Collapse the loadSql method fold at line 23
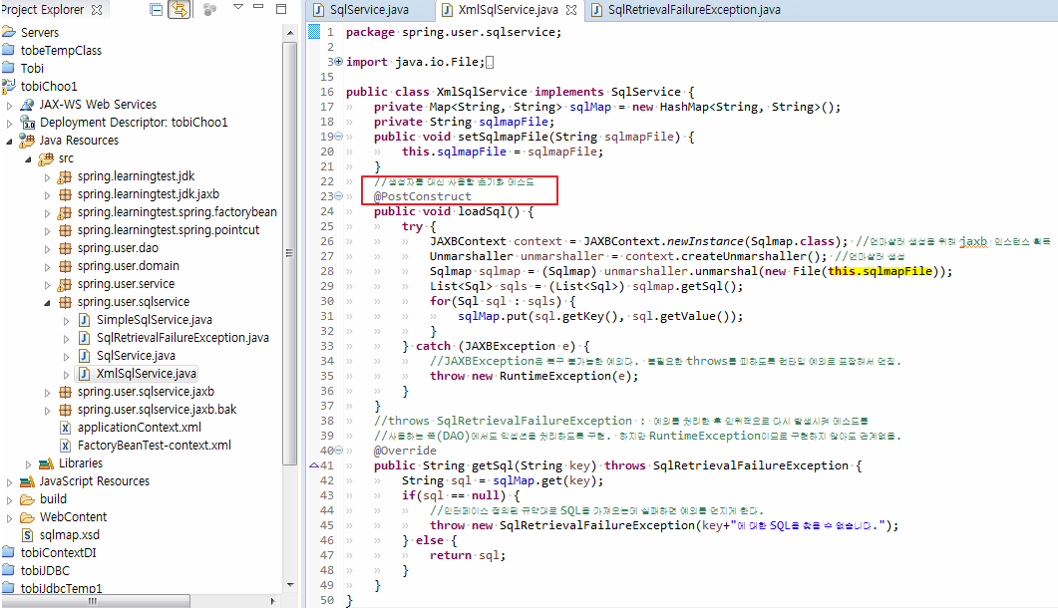The height and width of the screenshot is (608, 1058). (x=339, y=196)
